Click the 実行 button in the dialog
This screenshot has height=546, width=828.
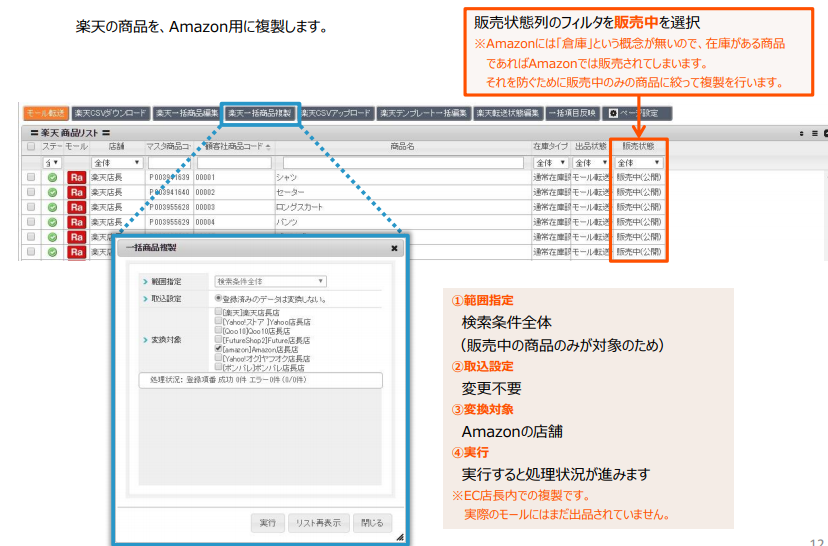click(x=268, y=523)
